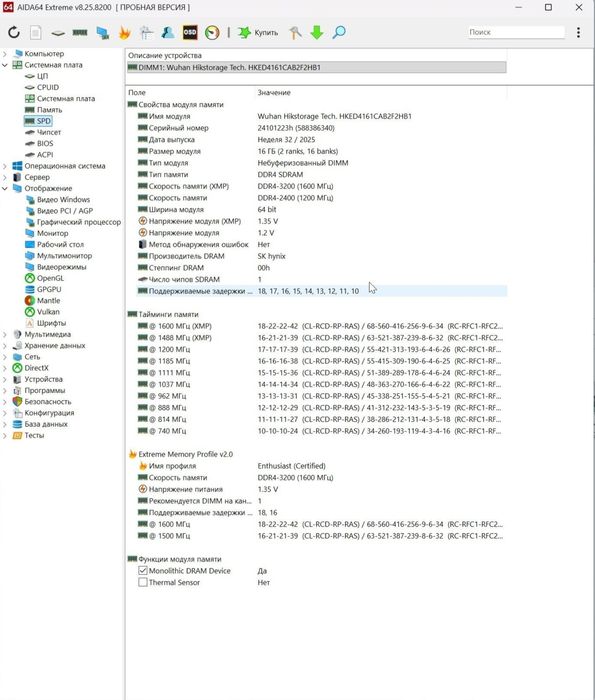
Task: Click the green download arrow icon
Action: coord(317,32)
